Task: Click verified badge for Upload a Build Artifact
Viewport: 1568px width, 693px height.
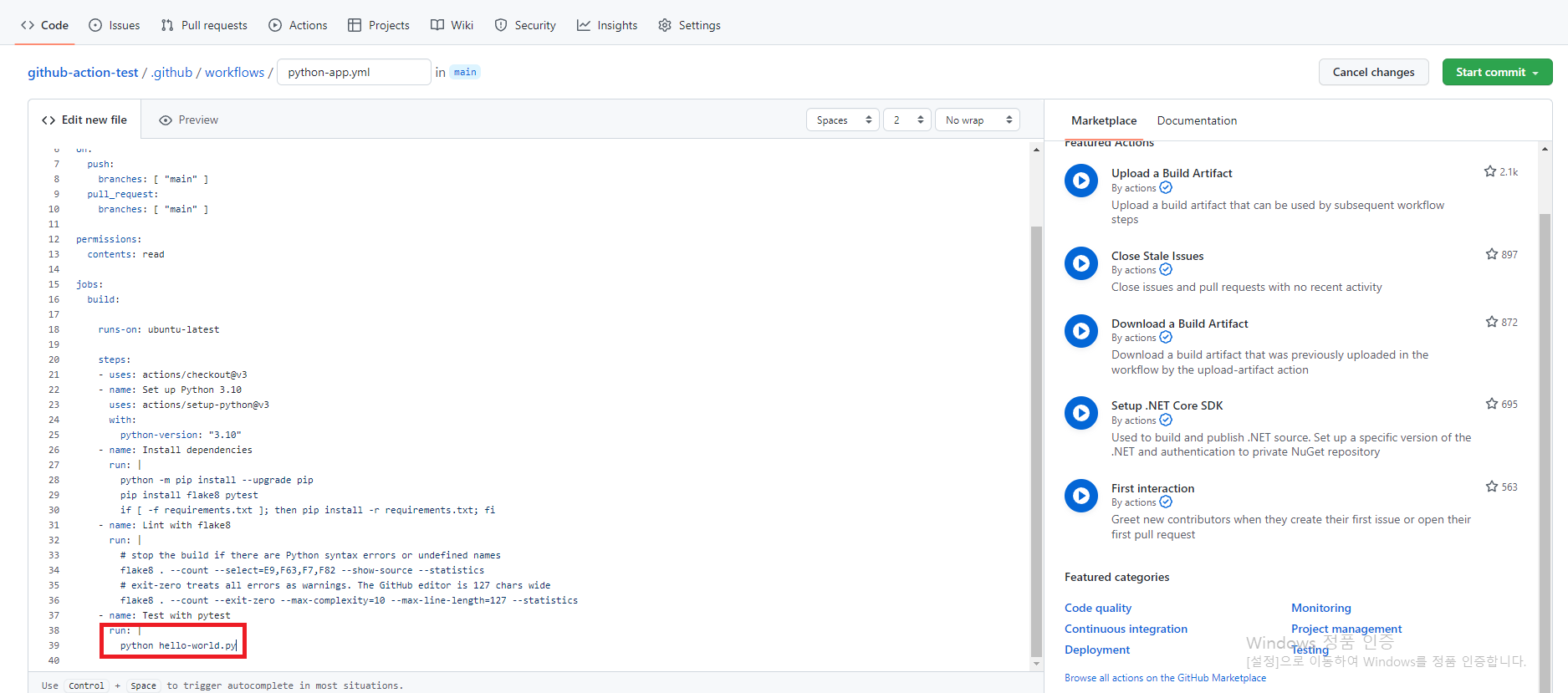Action: [1166, 187]
